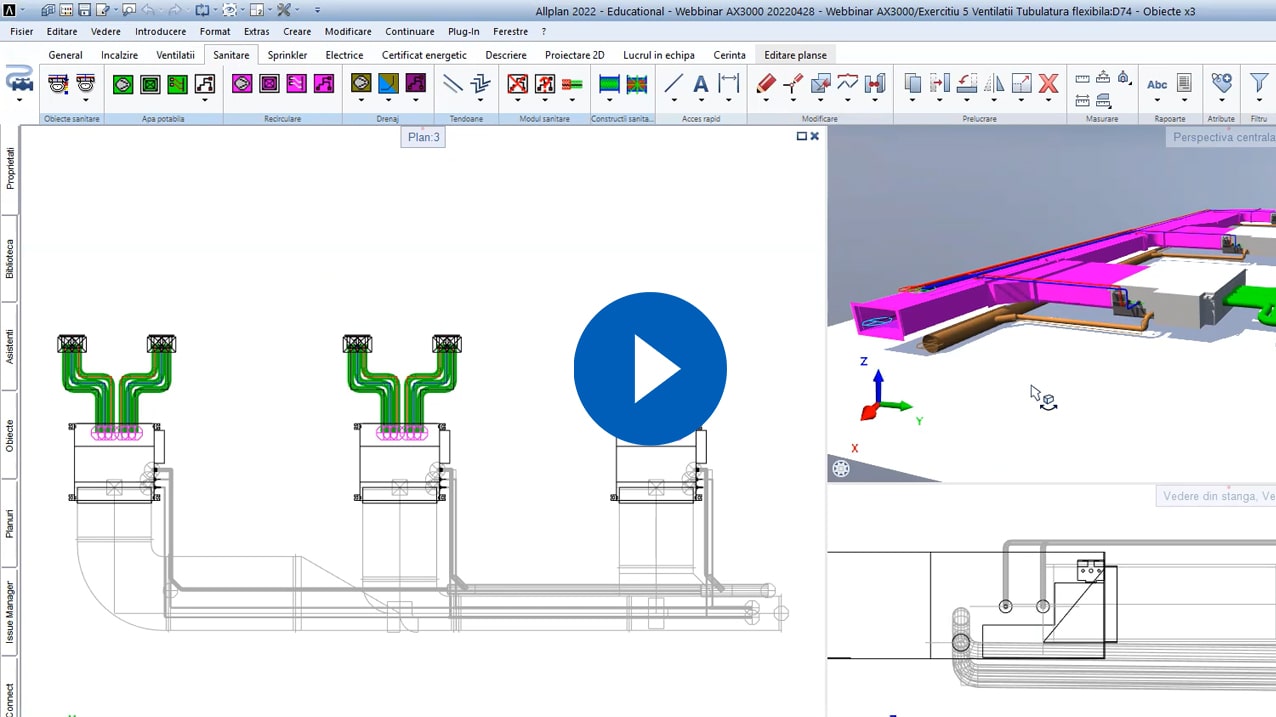The image size is (1276, 717).
Task: Switch to the Electrice ribbon tab
Action: (x=344, y=55)
